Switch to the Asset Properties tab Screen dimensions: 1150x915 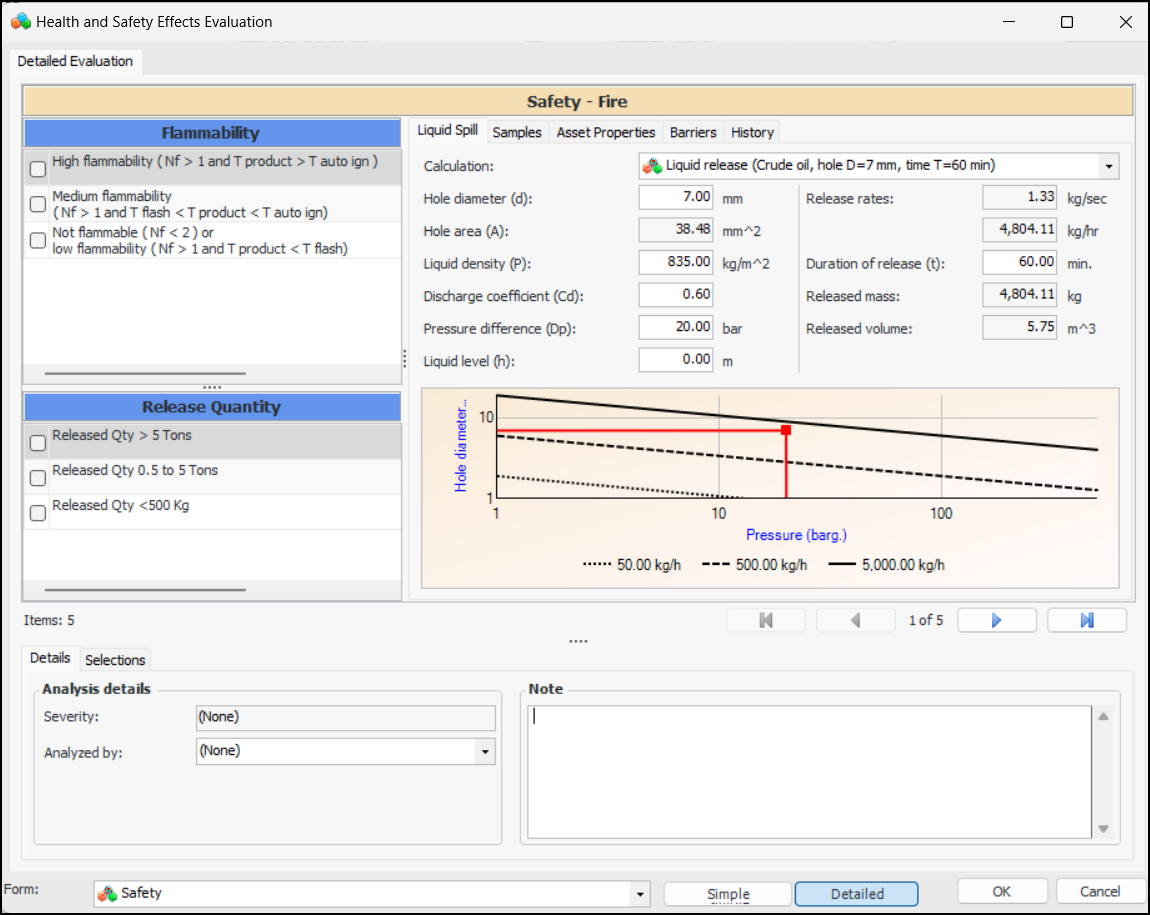tap(606, 132)
